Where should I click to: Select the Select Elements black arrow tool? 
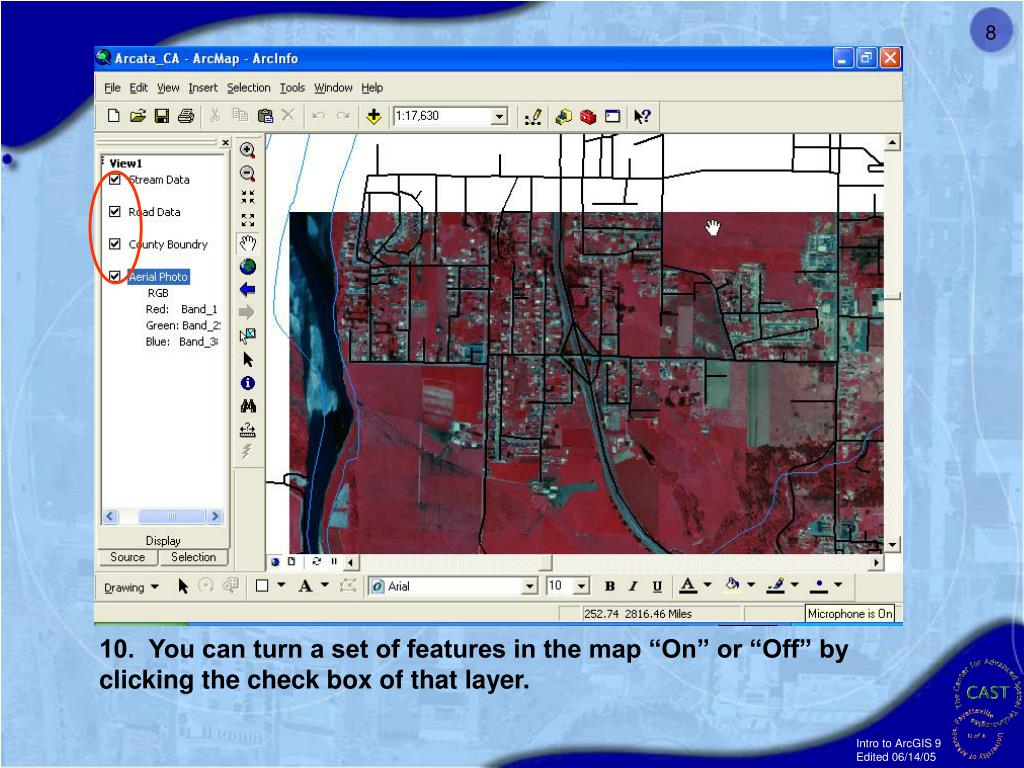point(248,359)
